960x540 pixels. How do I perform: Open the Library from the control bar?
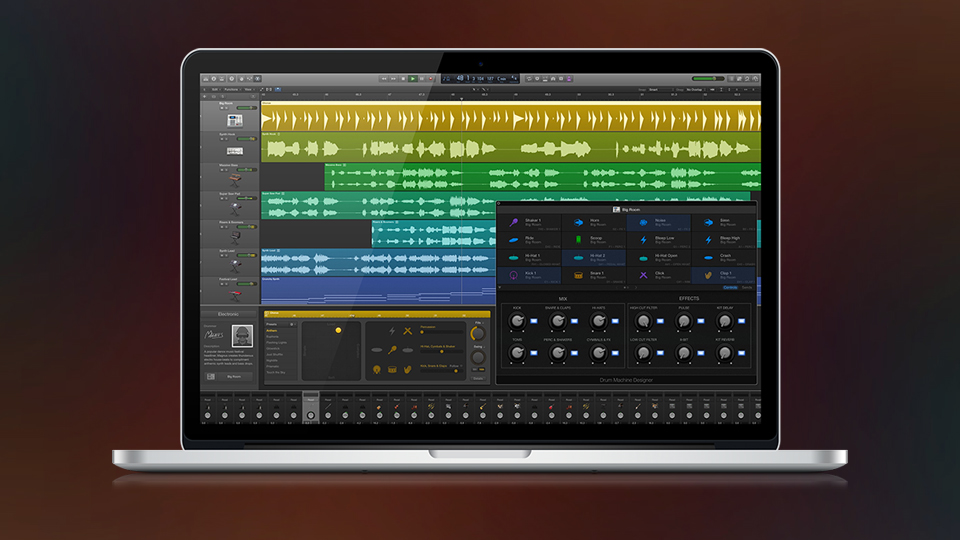point(206,79)
